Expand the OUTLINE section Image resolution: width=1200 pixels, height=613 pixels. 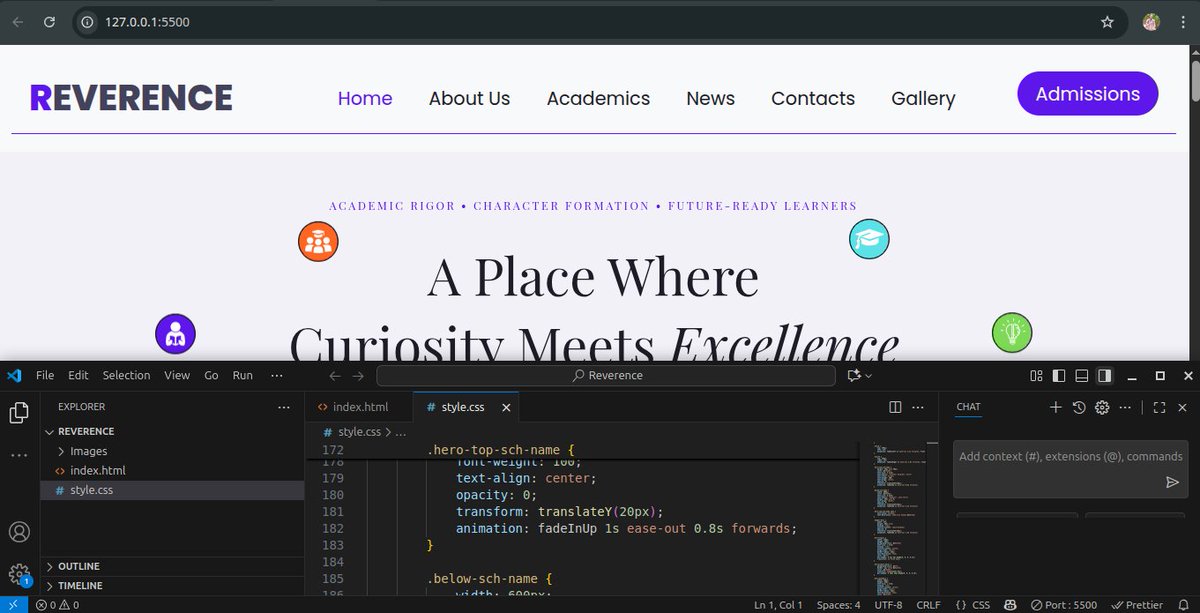pyautogui.click(x=78, y=566)
